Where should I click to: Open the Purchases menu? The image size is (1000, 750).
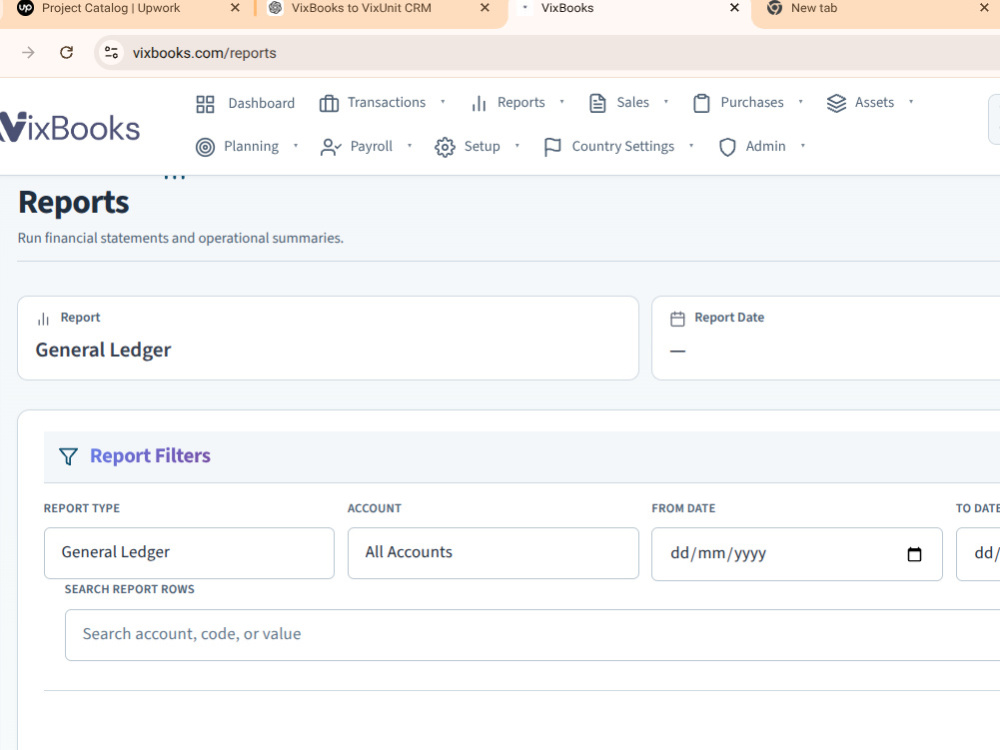click(747, 103)
